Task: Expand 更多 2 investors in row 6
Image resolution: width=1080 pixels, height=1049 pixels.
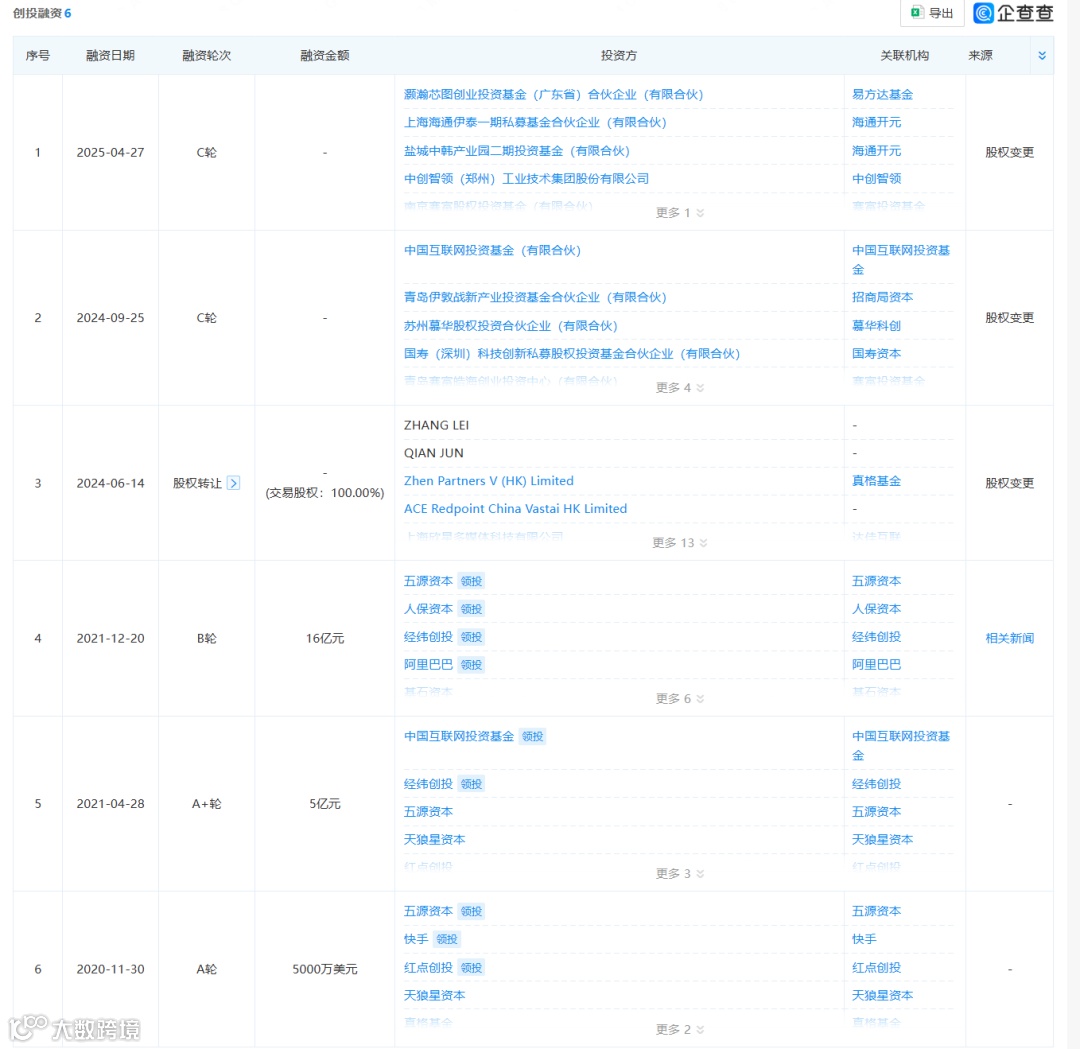Action: tap(679, 1029)
